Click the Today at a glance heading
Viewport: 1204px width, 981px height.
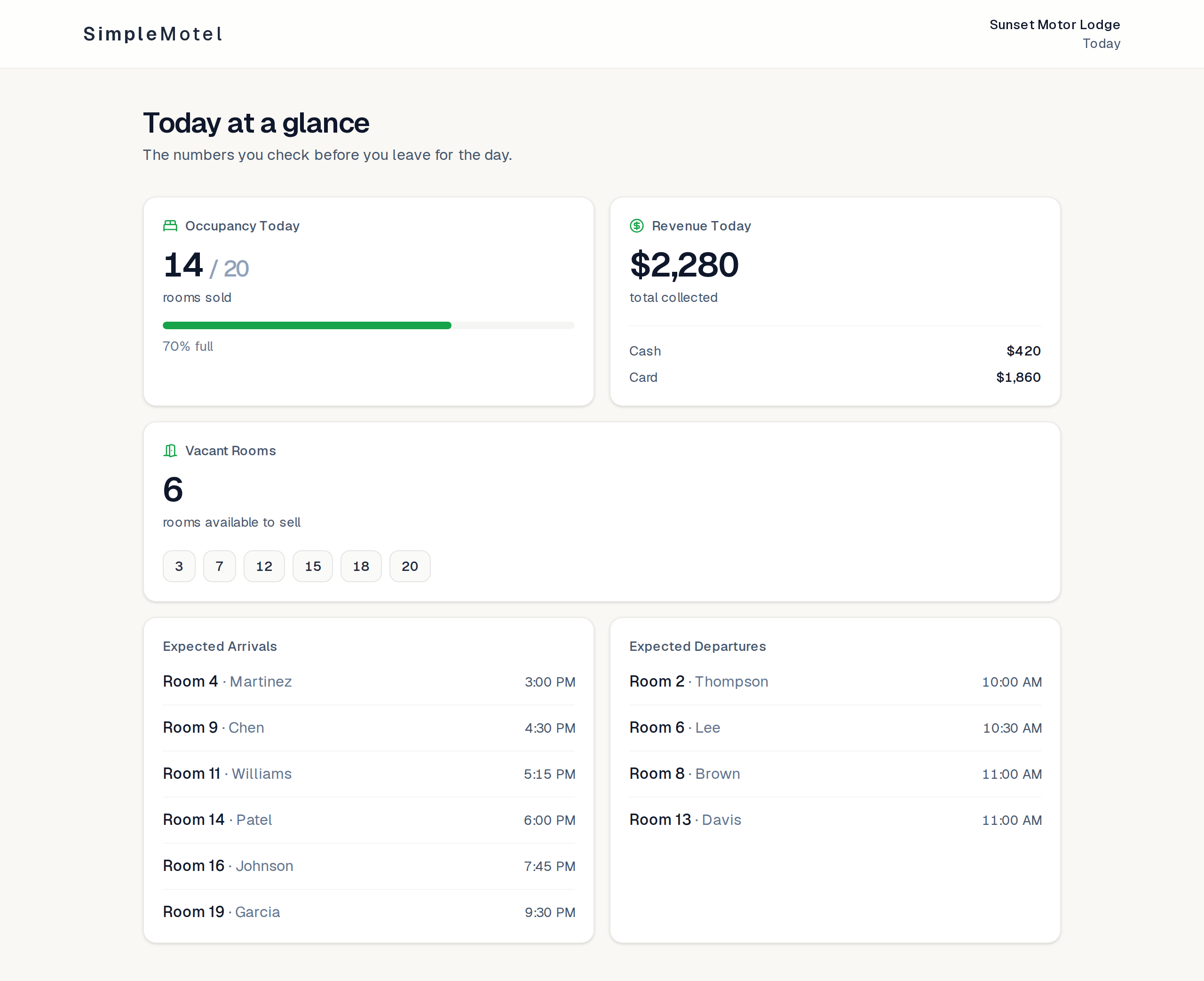[x=256, y=123]
